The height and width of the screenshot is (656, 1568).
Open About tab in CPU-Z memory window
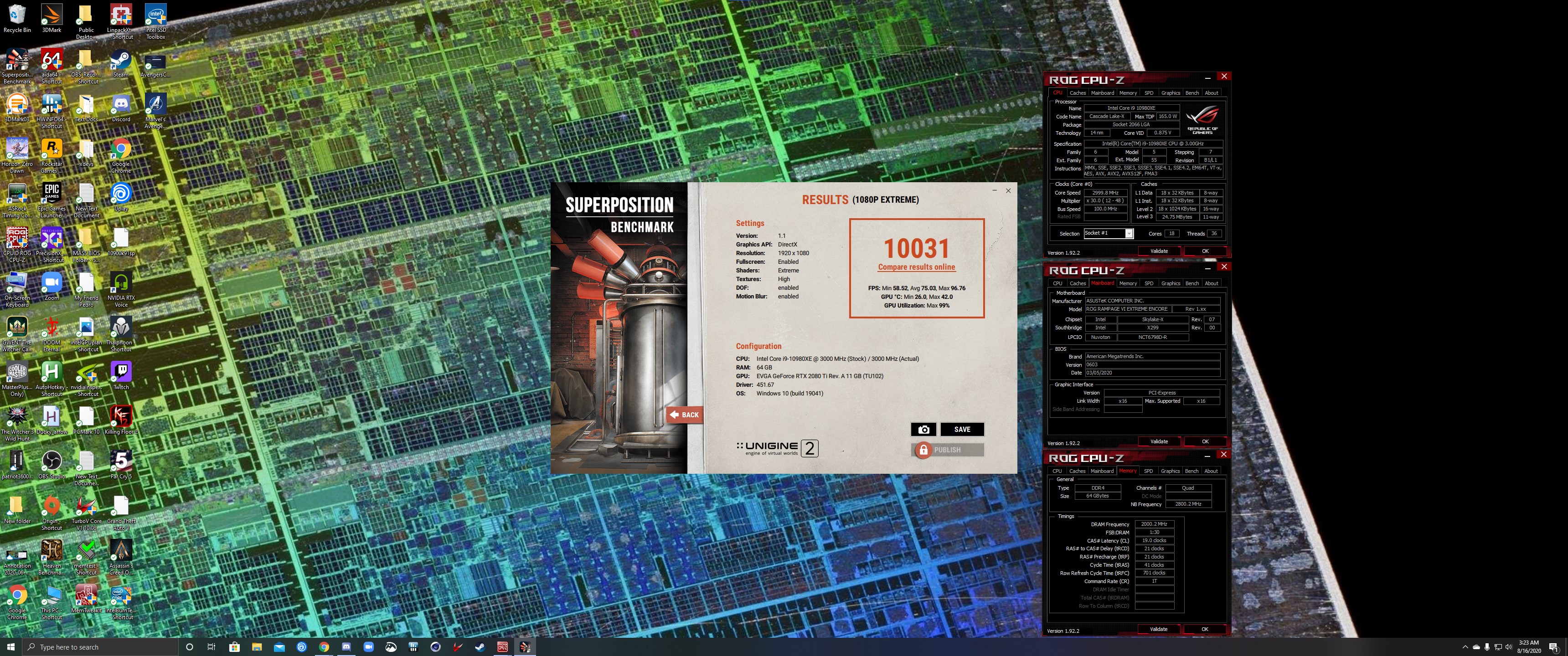coord(1211,471)
